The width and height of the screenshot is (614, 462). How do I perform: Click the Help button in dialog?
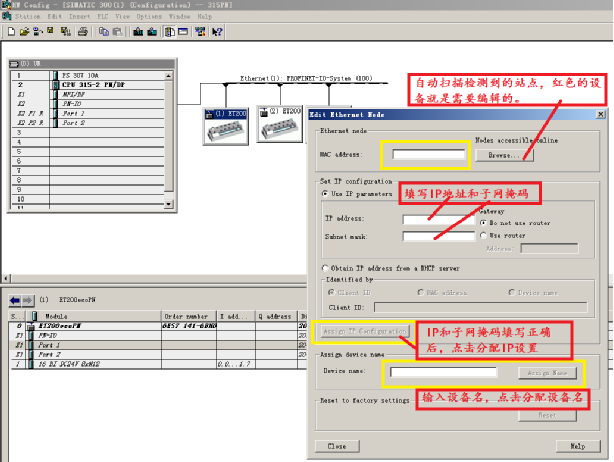tap(578, 446)
